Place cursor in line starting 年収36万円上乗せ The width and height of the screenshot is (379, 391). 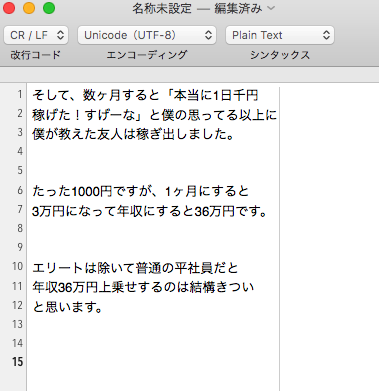[x=143, y=287]
